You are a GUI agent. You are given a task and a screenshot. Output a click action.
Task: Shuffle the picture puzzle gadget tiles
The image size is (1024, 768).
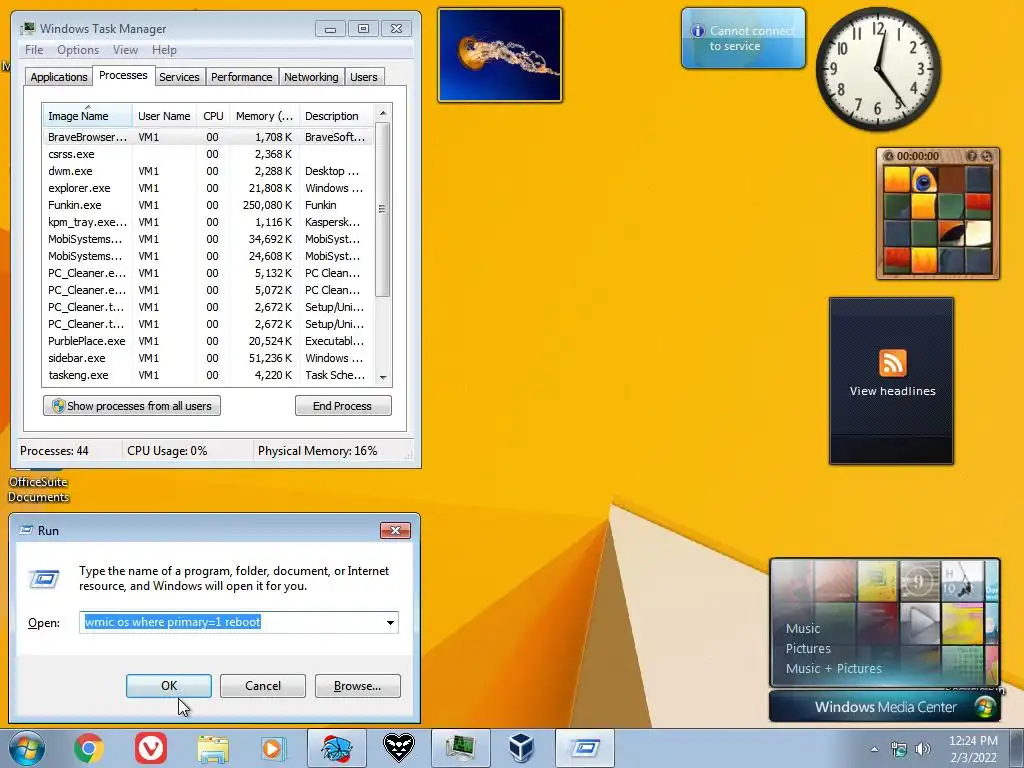(x=987, y=156)
